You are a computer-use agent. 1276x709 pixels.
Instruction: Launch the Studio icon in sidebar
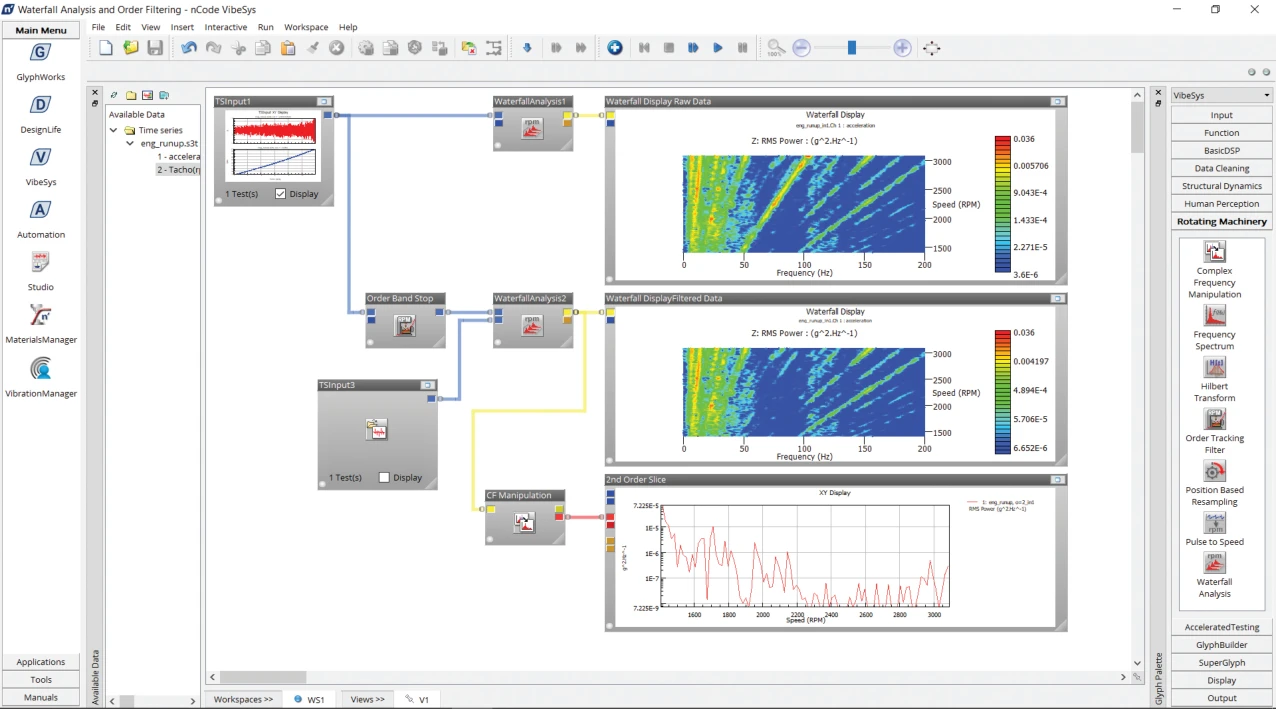pyautogui.click(x=41, y=262)
